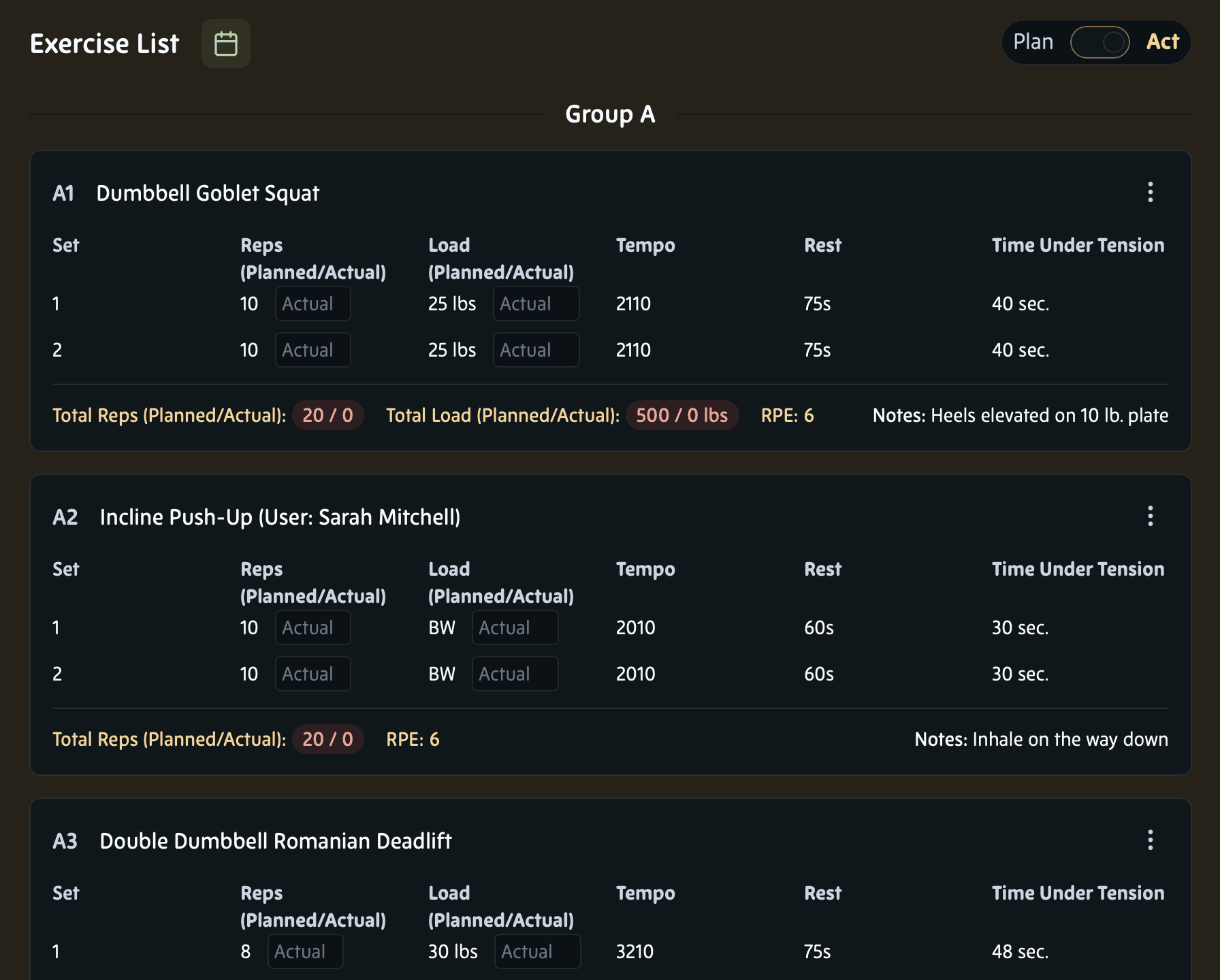Screen dimensions: 1220x980
Task: Click Goblet Squat set 1 actual reps field
Action: [x=313, y=304]
